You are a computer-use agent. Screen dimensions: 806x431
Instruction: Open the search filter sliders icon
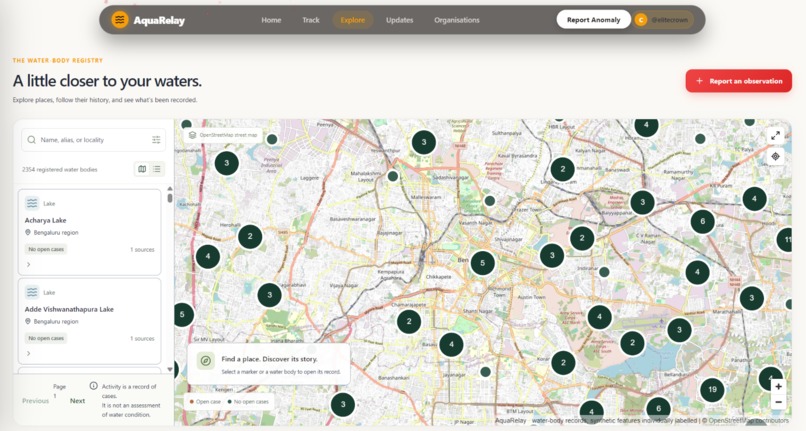(x=156, y=140)
